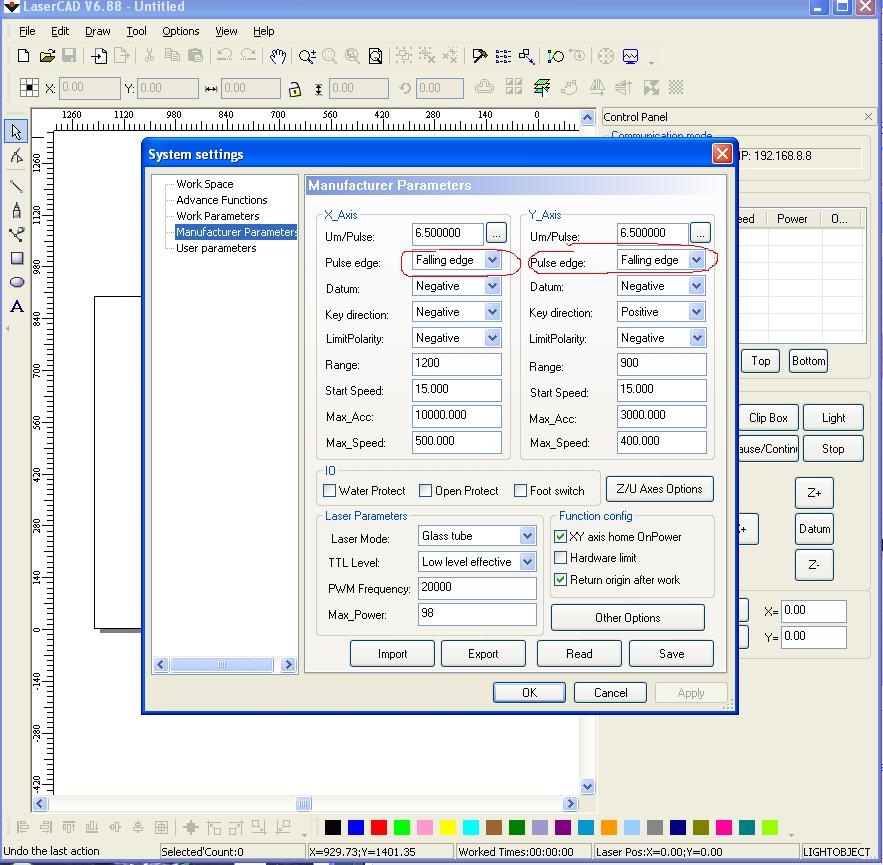883x865 pixels.
Task: Click the Open file folder icon
Action: tap(47, 56)
